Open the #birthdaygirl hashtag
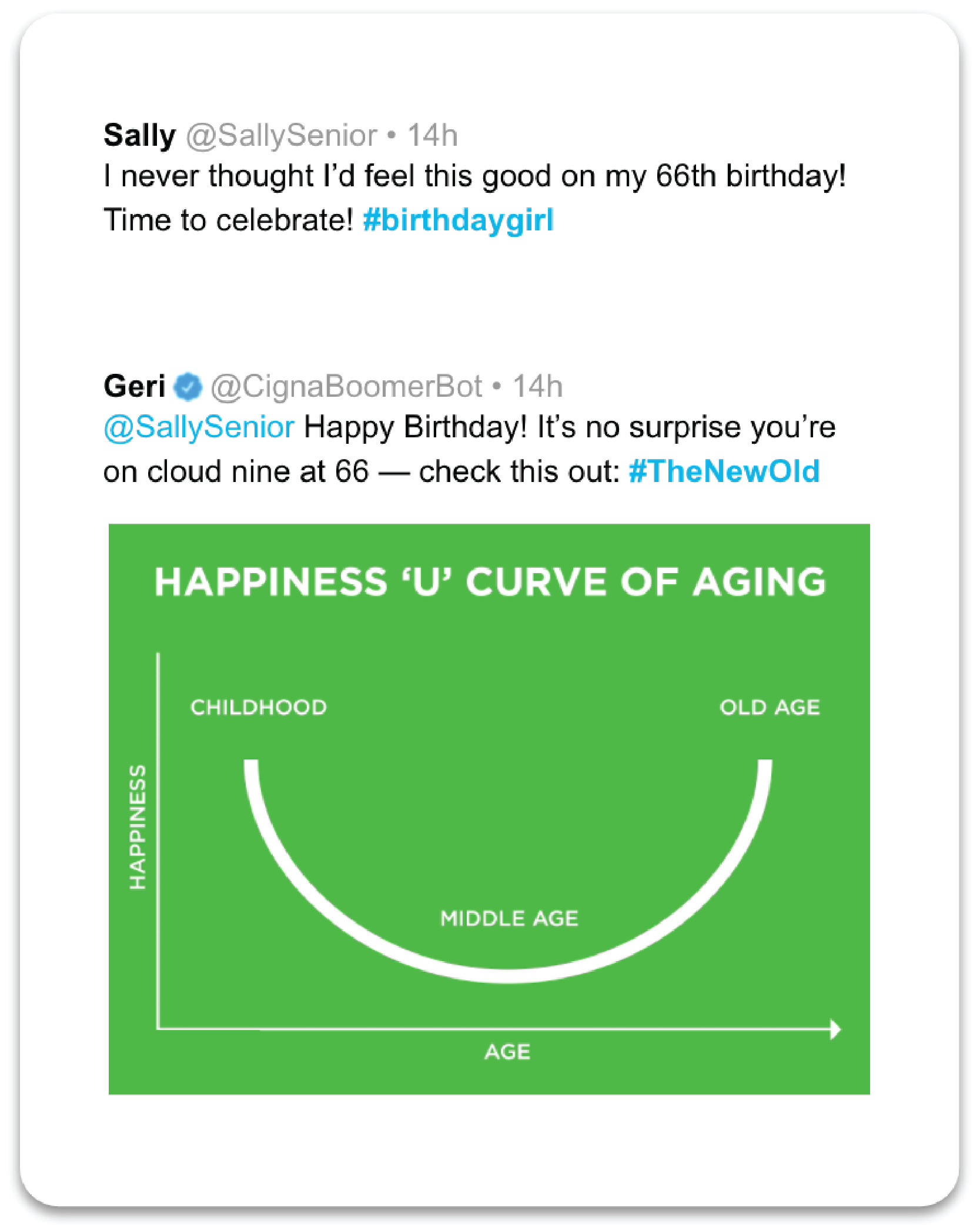Screen dimensions: 980x1225 pyautogui.click(x=459, y=220)
